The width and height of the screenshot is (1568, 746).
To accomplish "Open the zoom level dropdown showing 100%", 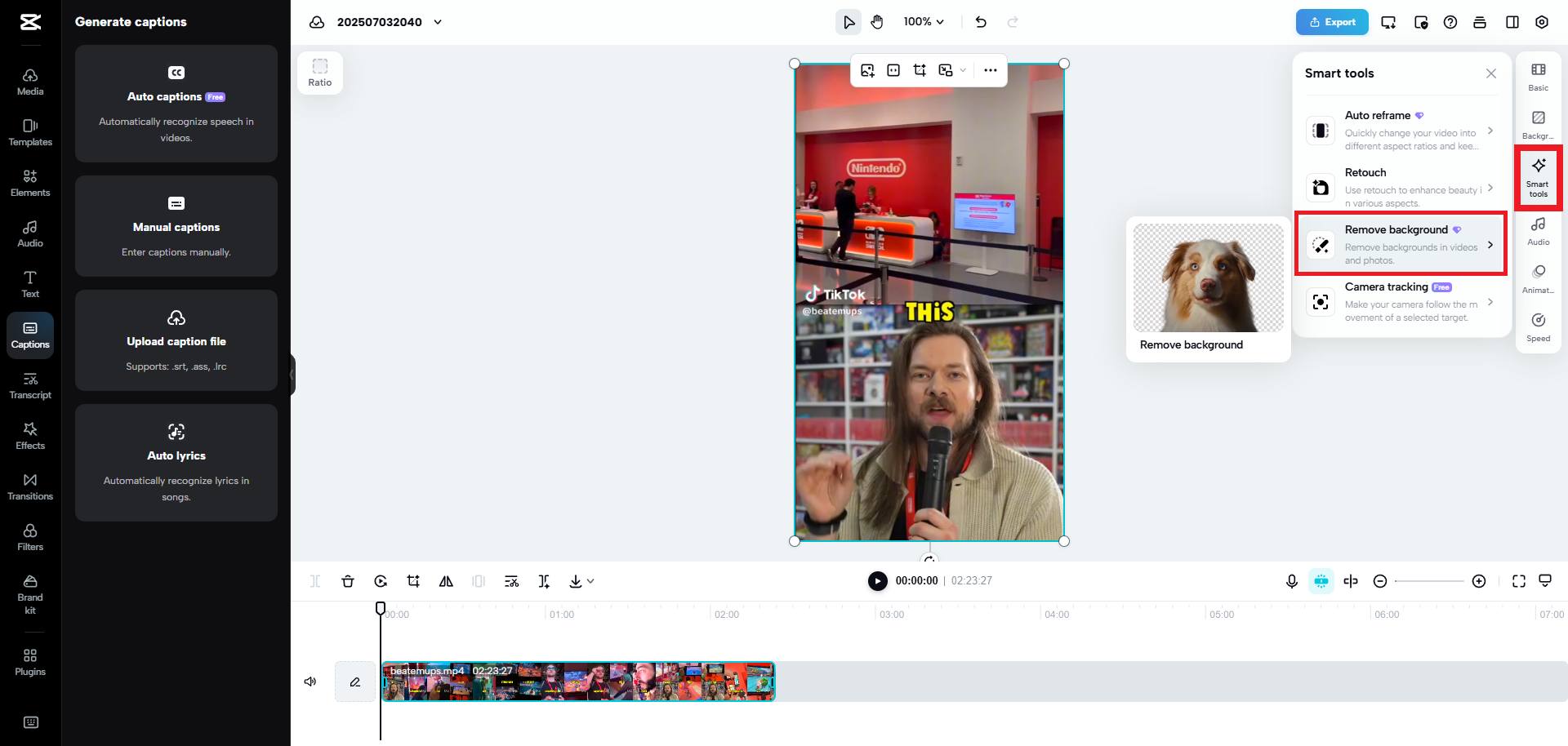I will pos(923,22).
